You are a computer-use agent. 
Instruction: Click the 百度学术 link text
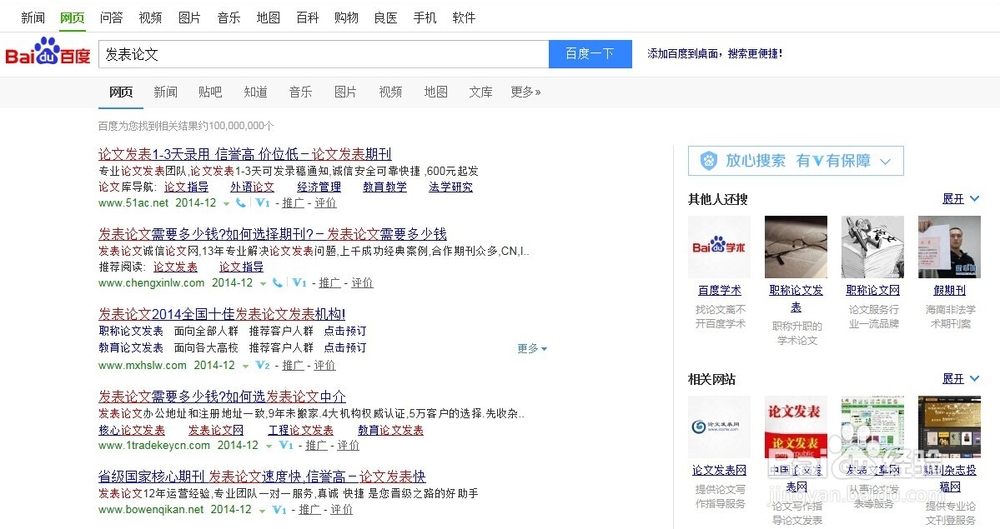click(x=719, y=290)
